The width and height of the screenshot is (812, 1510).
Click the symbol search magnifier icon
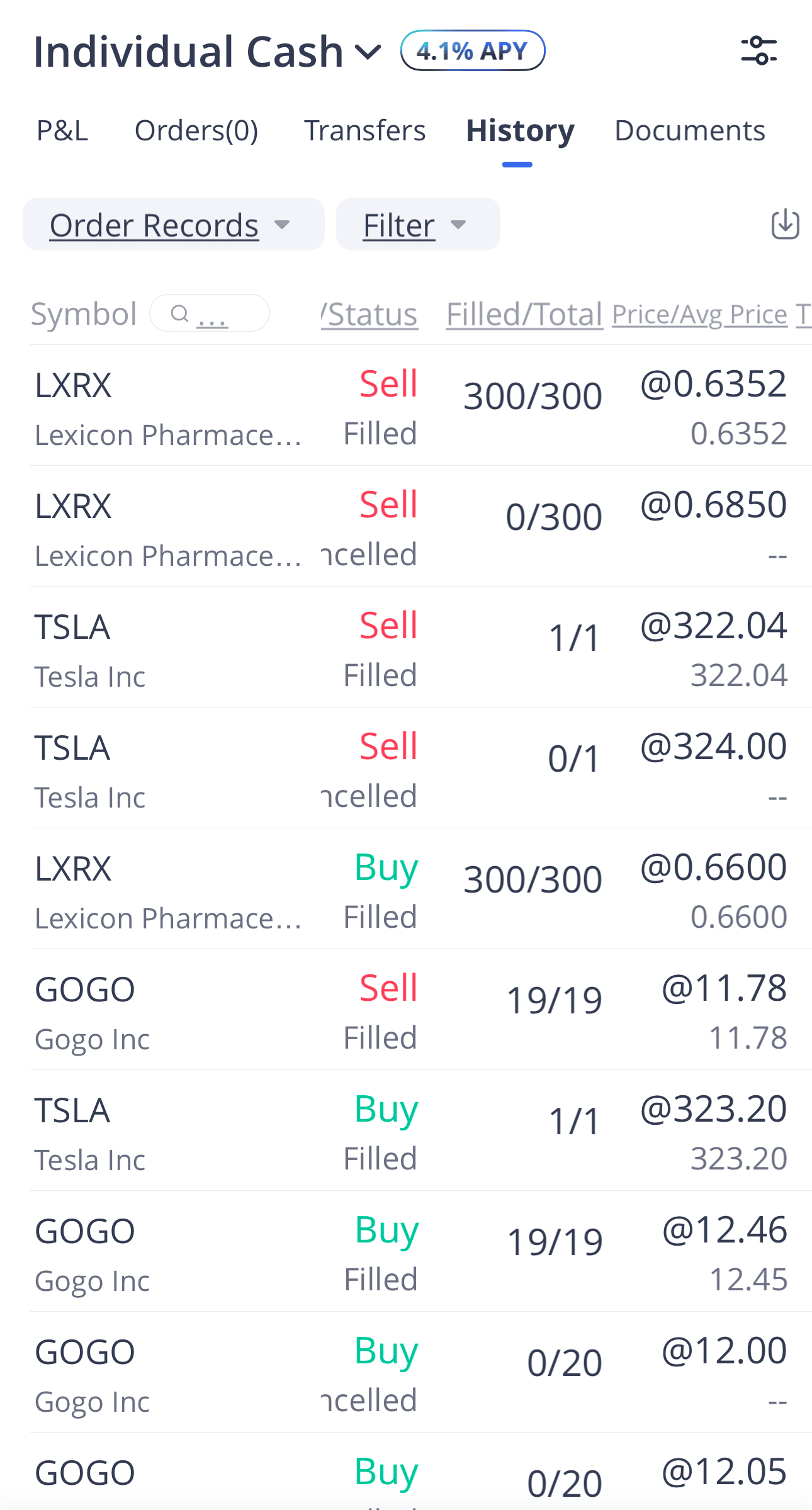(180, 313)
